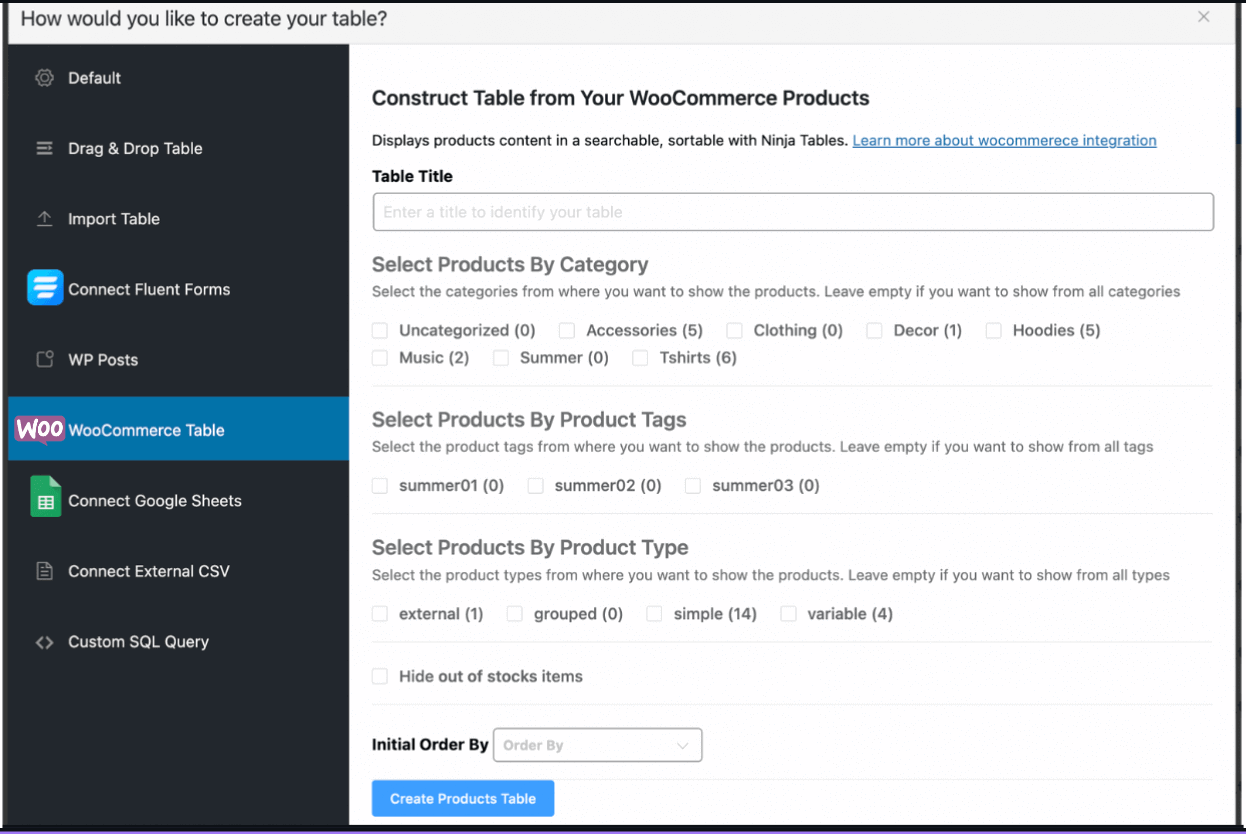
Task: Select the simple (14) product type
Action: point(654,613)
